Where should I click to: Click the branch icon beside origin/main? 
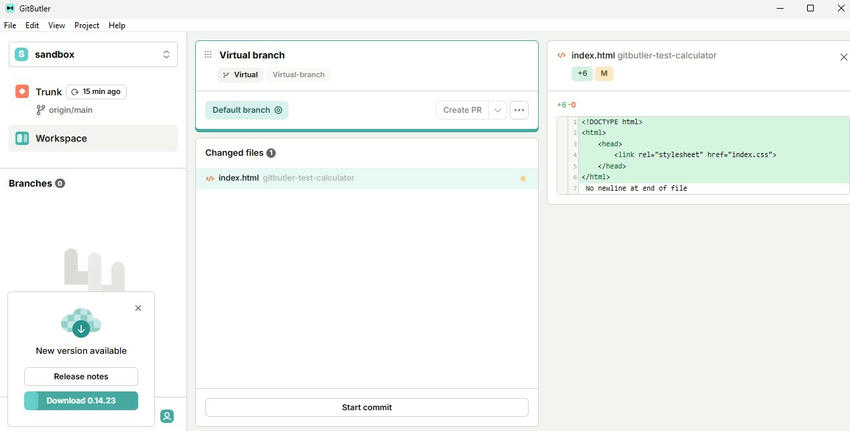[x=41, y=110]
